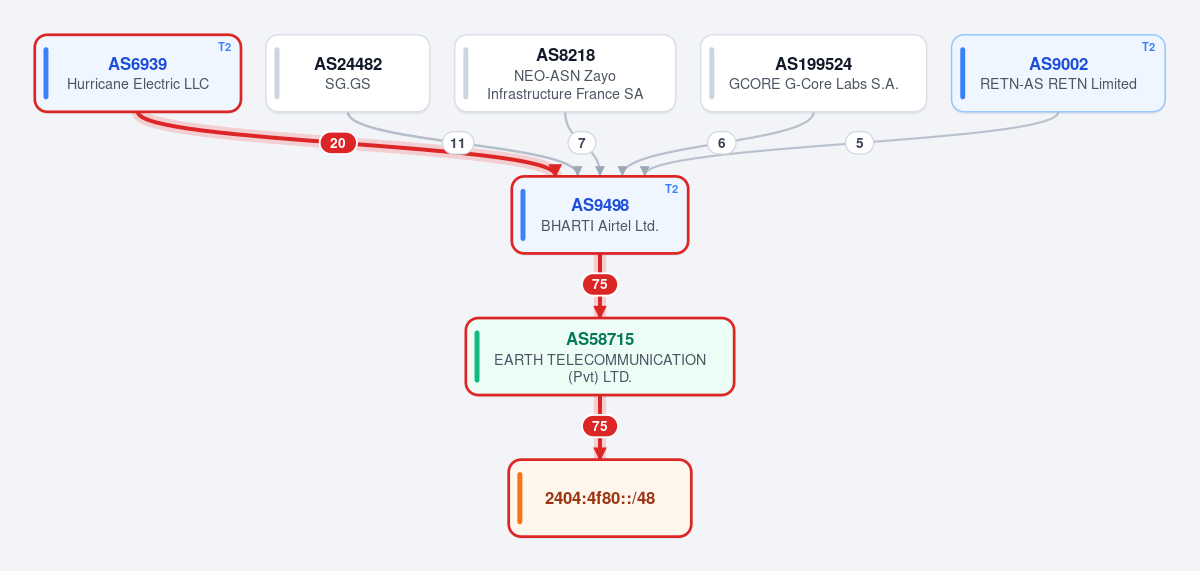Open the AS58715 EARTH TELECOMMUNICATION node
1200x571 pixels.
(600, 356)
